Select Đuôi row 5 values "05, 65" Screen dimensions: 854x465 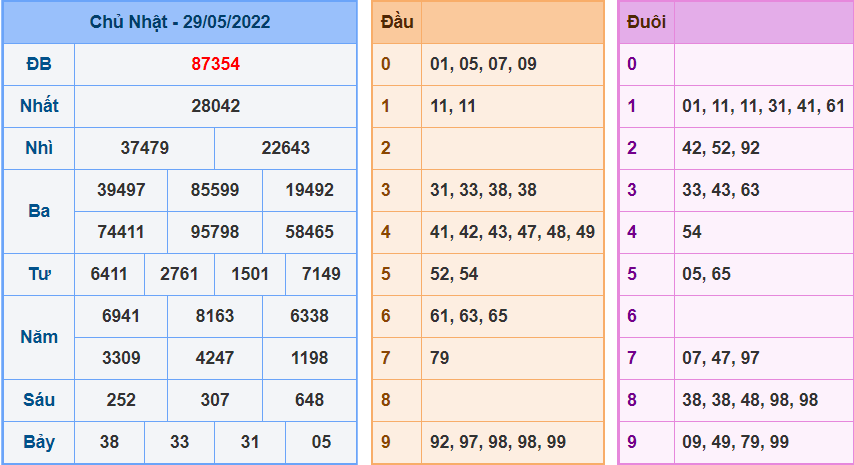[706, 274]
